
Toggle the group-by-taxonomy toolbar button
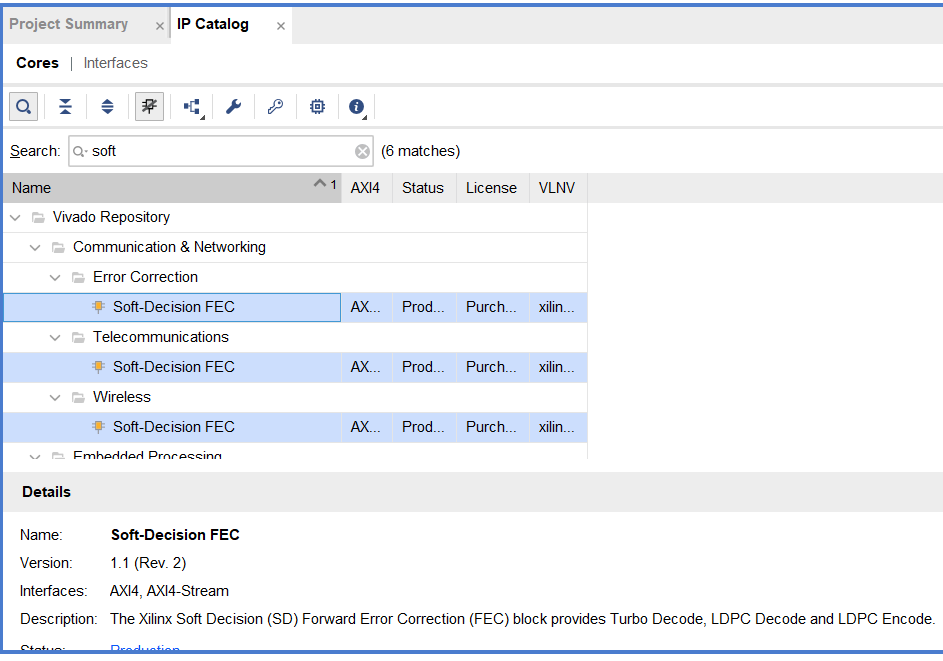click(149, 106)
